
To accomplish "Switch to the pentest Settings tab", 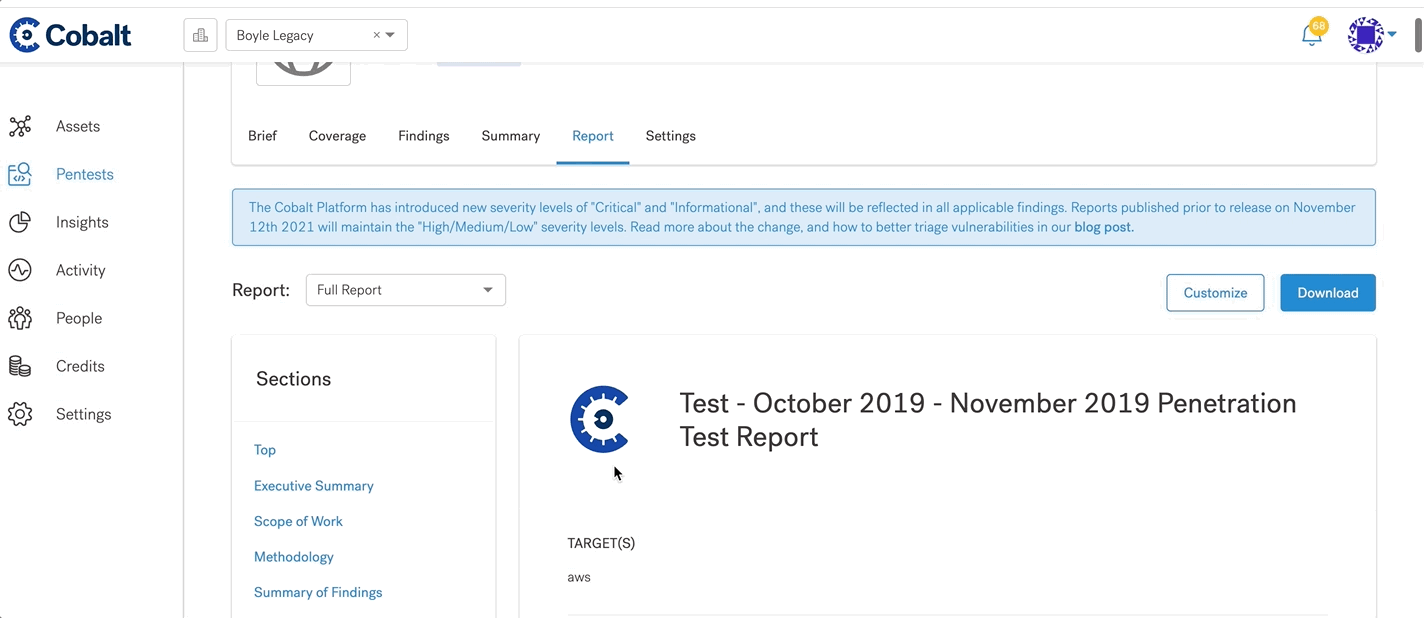I will click(671, 136).
